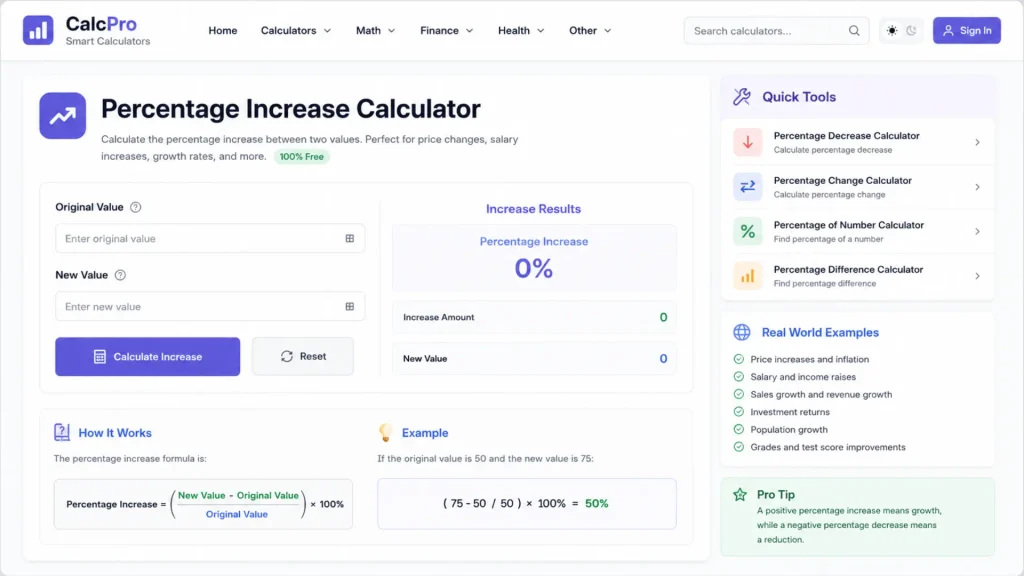Click the 50% example result
Screen dimensions: 1024x576
coord(596,504)
